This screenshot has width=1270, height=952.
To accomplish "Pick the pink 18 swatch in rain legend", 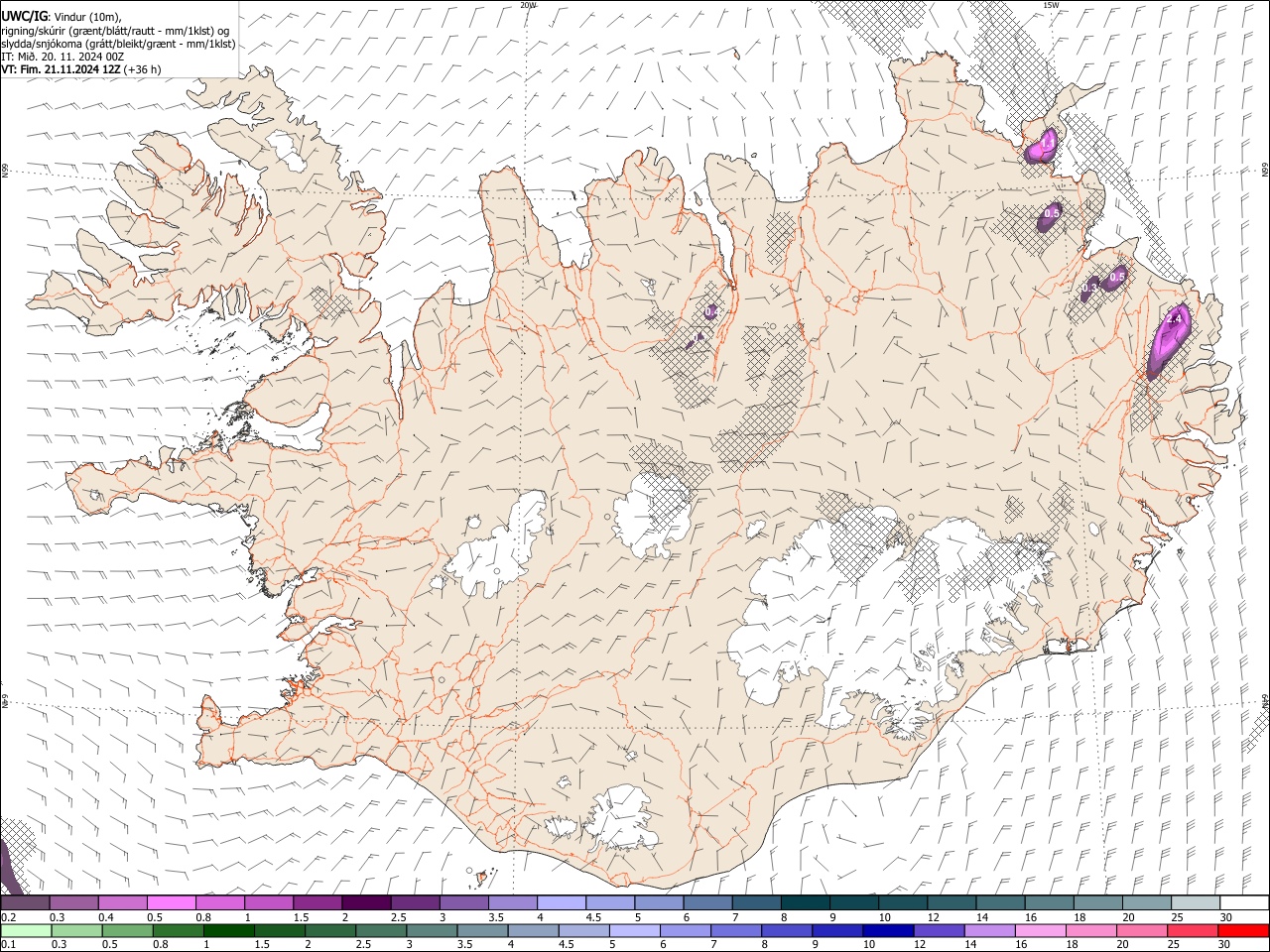I will click(1090, 930).
